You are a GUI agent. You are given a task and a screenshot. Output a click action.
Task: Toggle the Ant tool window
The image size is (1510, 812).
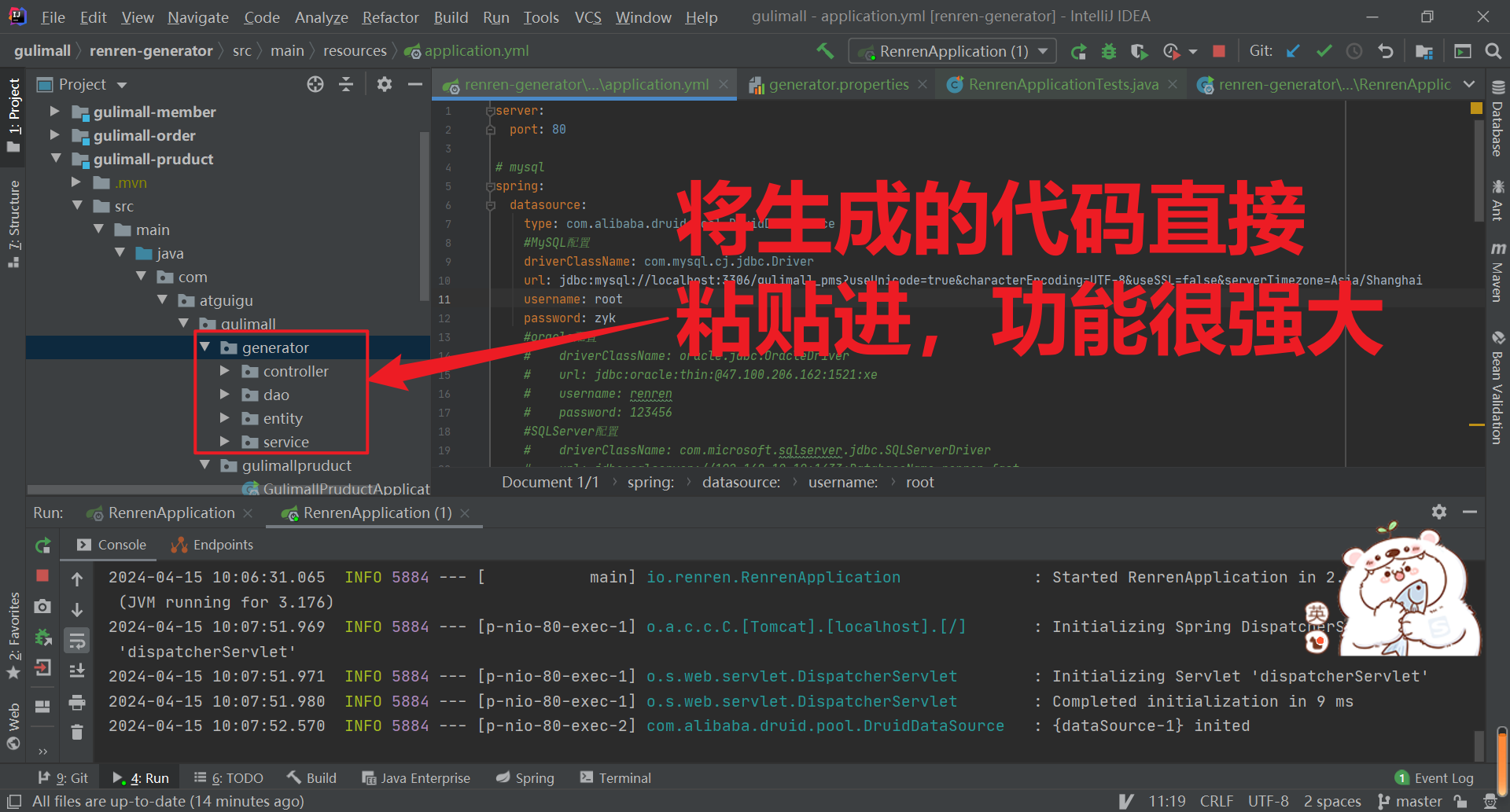coord(1497,200)
